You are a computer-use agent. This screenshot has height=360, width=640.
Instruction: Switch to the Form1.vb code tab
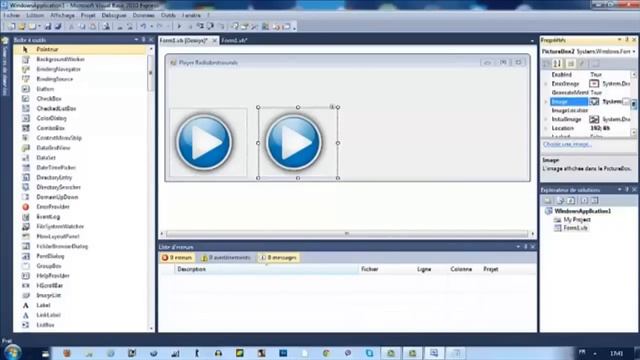point(234,40)
